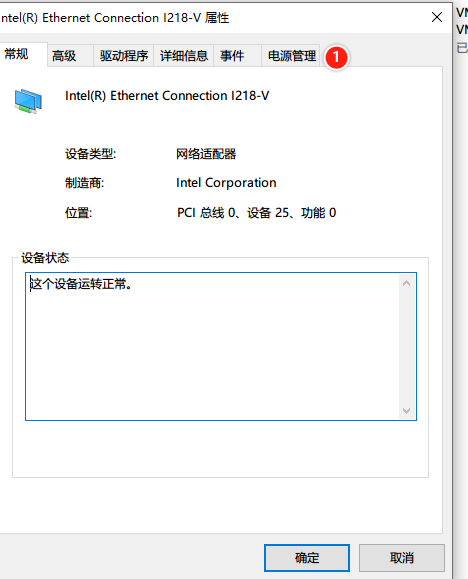Click the Intel Corporation manufacturer value
This screenshot has width=468, height=579.
pyautogui.click(x=226, y=183)
